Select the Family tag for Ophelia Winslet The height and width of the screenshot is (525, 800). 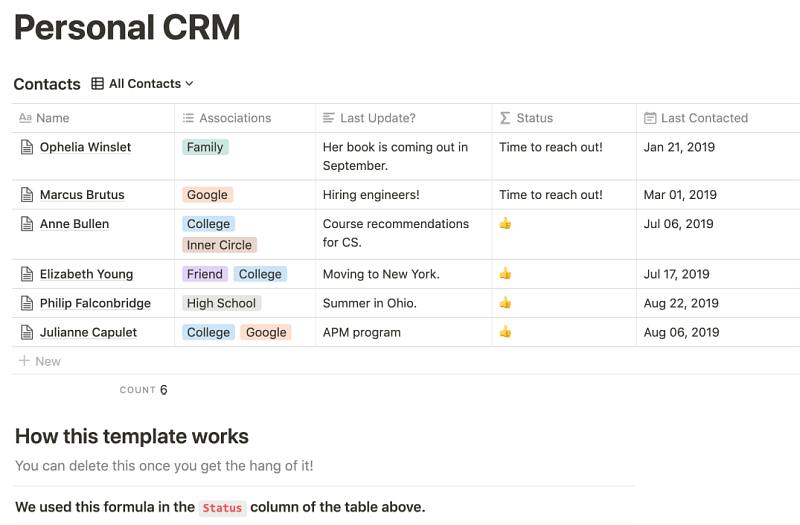pyautogui.click(x=205, y=147)
